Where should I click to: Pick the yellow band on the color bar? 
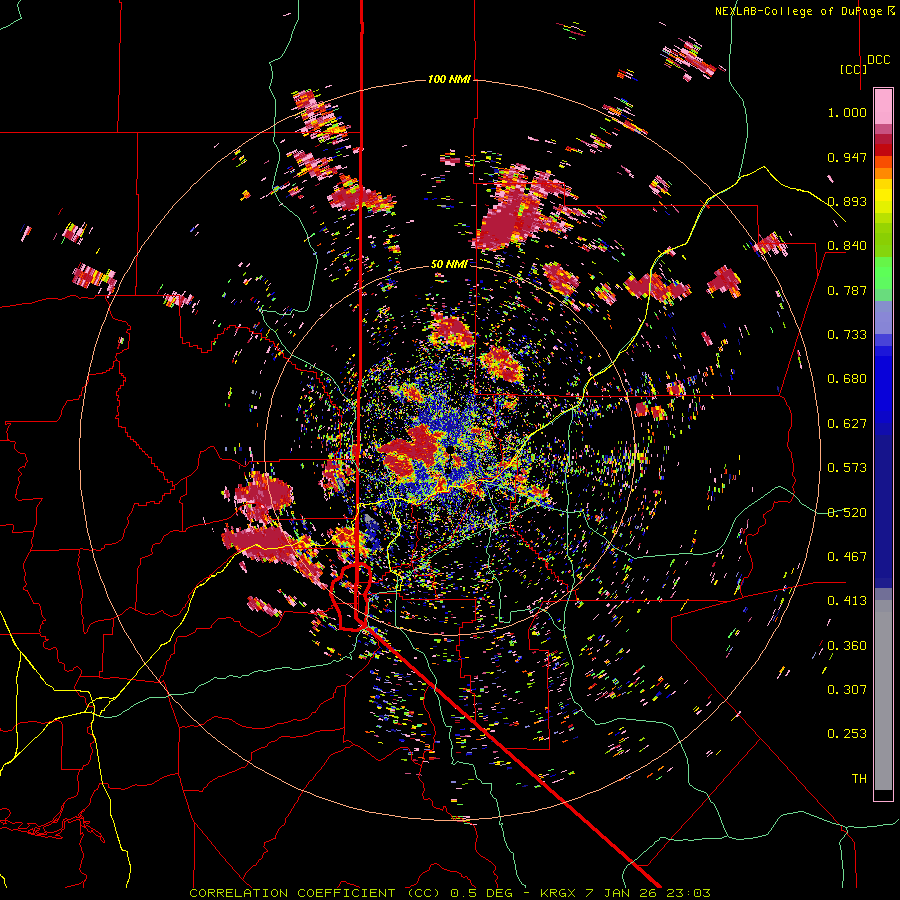(883, 197)
